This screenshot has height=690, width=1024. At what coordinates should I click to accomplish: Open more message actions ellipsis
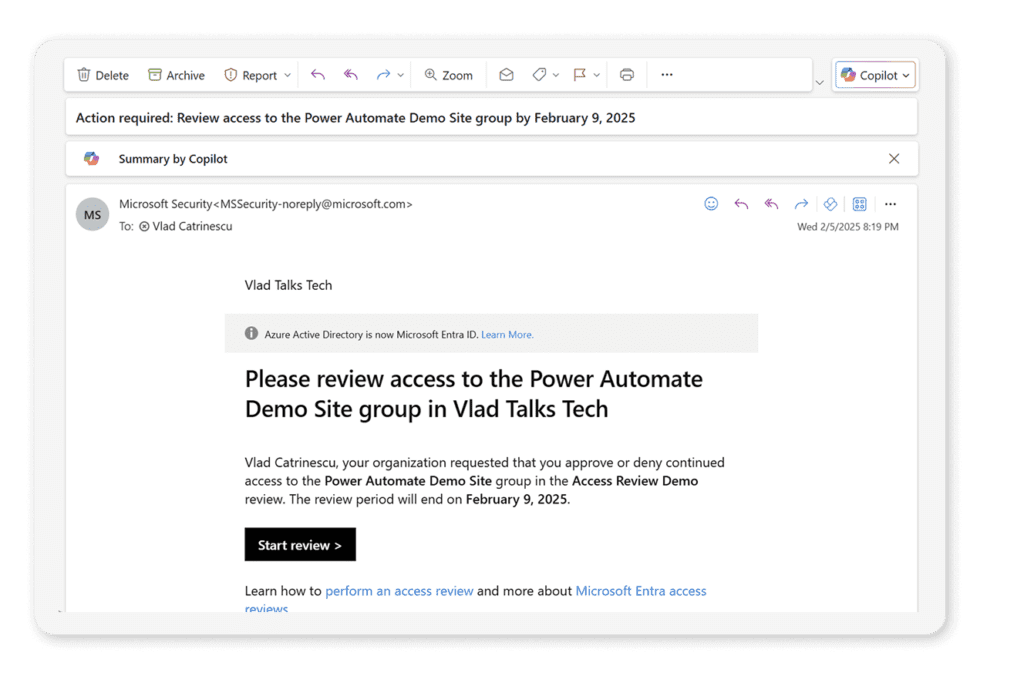[890, 204]
